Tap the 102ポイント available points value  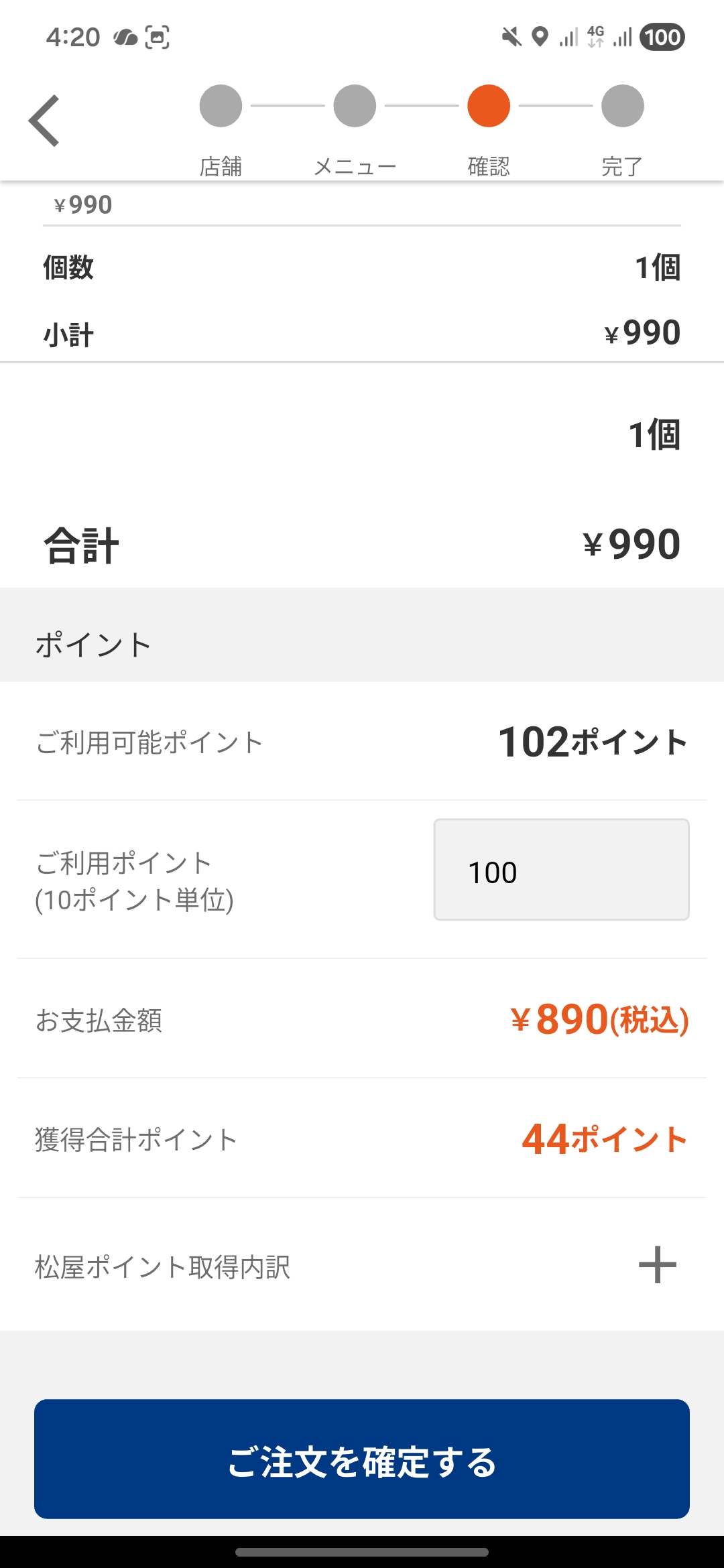(593, 742)
